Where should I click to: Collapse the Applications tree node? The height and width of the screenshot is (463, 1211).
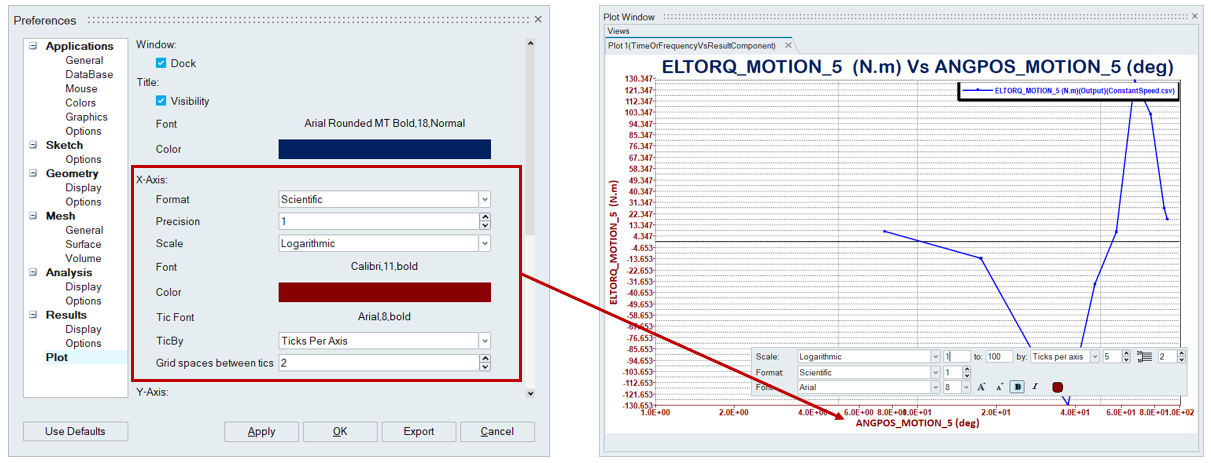click(x=33, y=46)
